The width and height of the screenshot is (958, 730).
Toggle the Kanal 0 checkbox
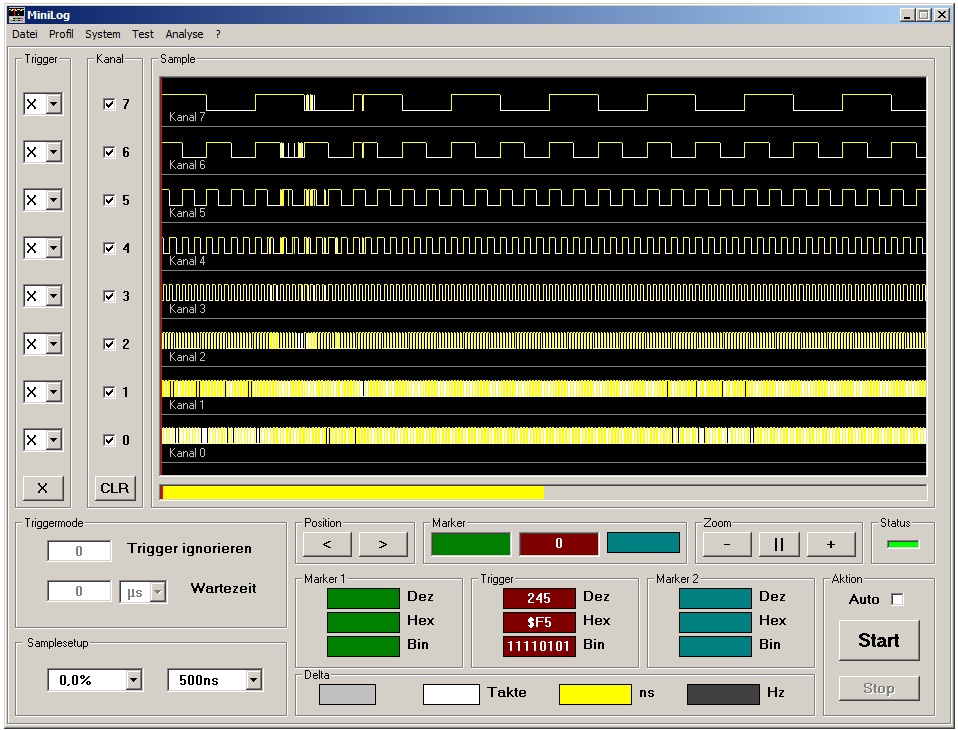109,440
